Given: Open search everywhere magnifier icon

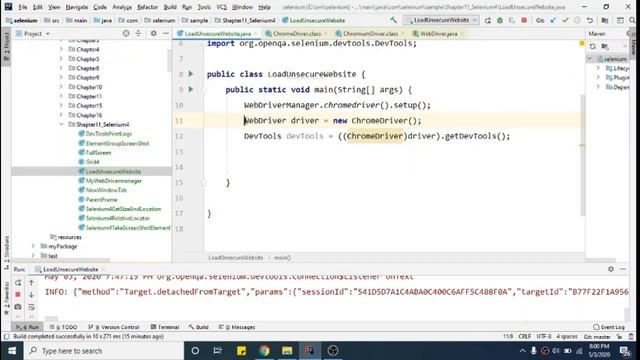Looking at the screenshot, I should click(632, 20).
